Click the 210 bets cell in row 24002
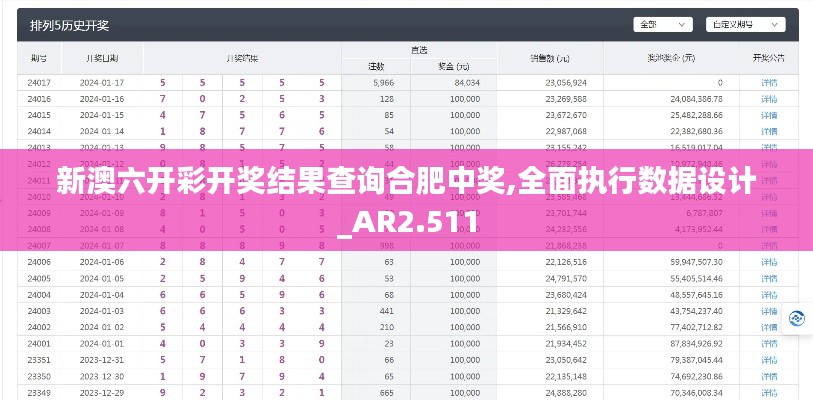Image resolution: width=813 pixels, height=400 pixels. [387, 327]
